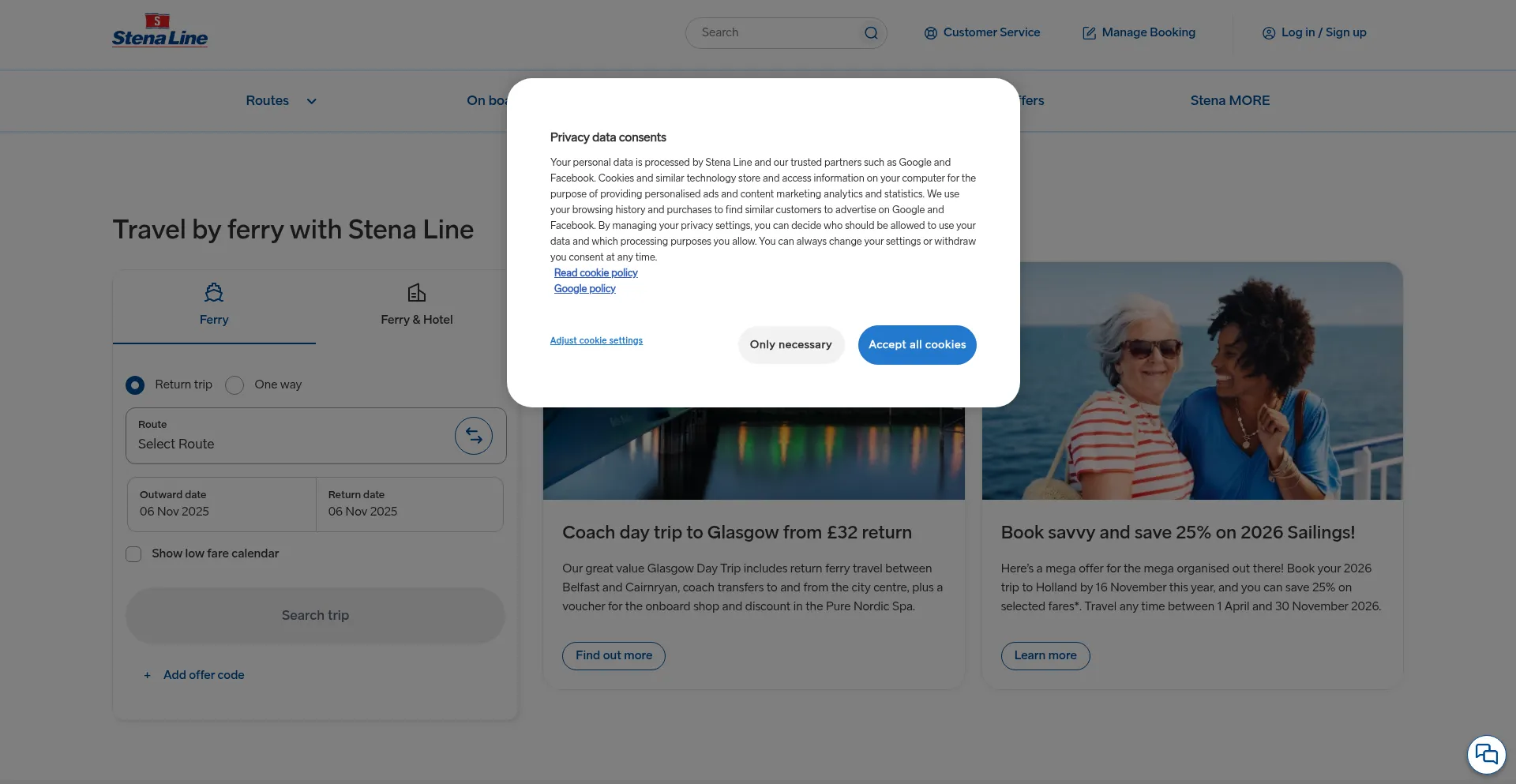Click the swap route direction icon

[x=473, y=436]
